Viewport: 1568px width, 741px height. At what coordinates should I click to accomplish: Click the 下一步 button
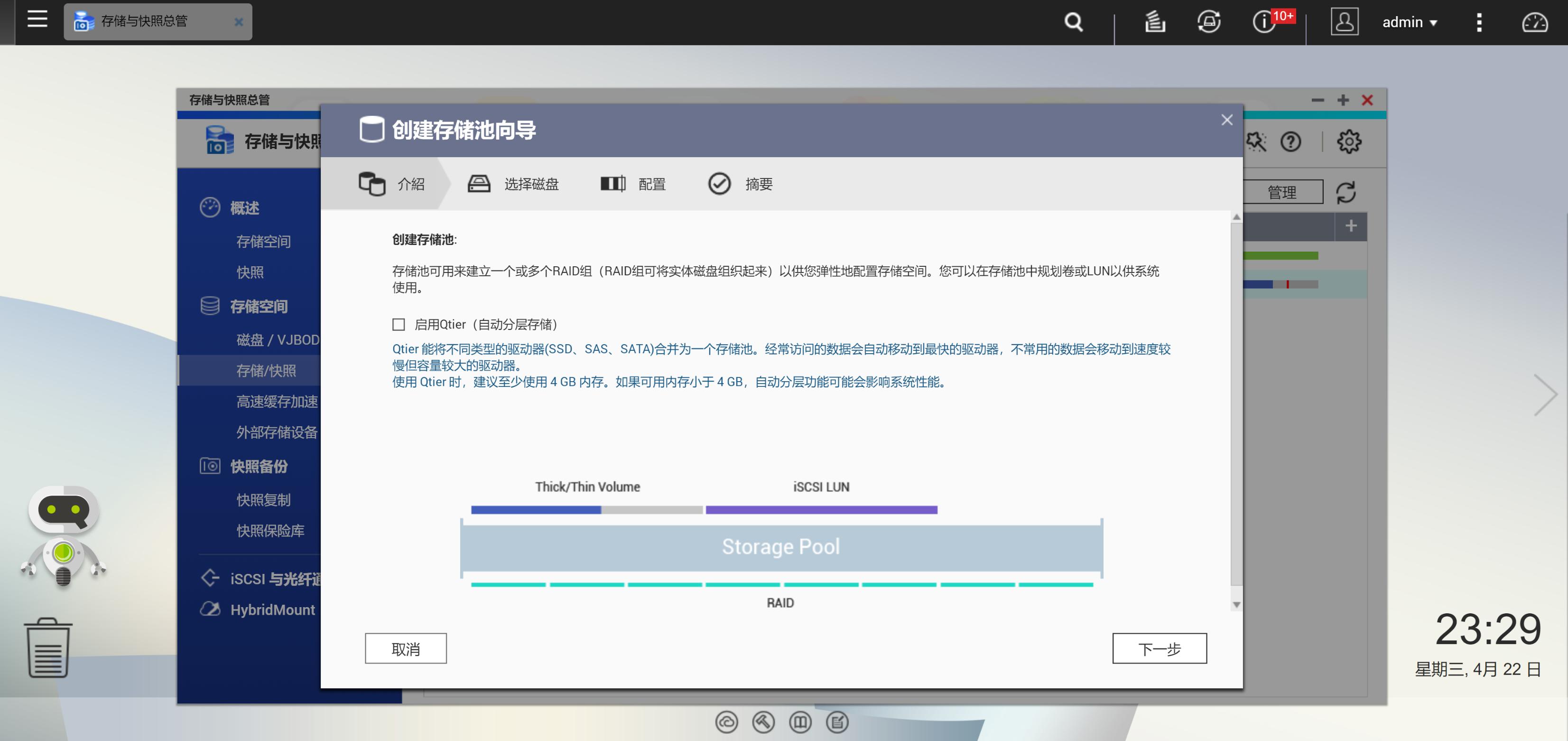[x=1160, y=648]
